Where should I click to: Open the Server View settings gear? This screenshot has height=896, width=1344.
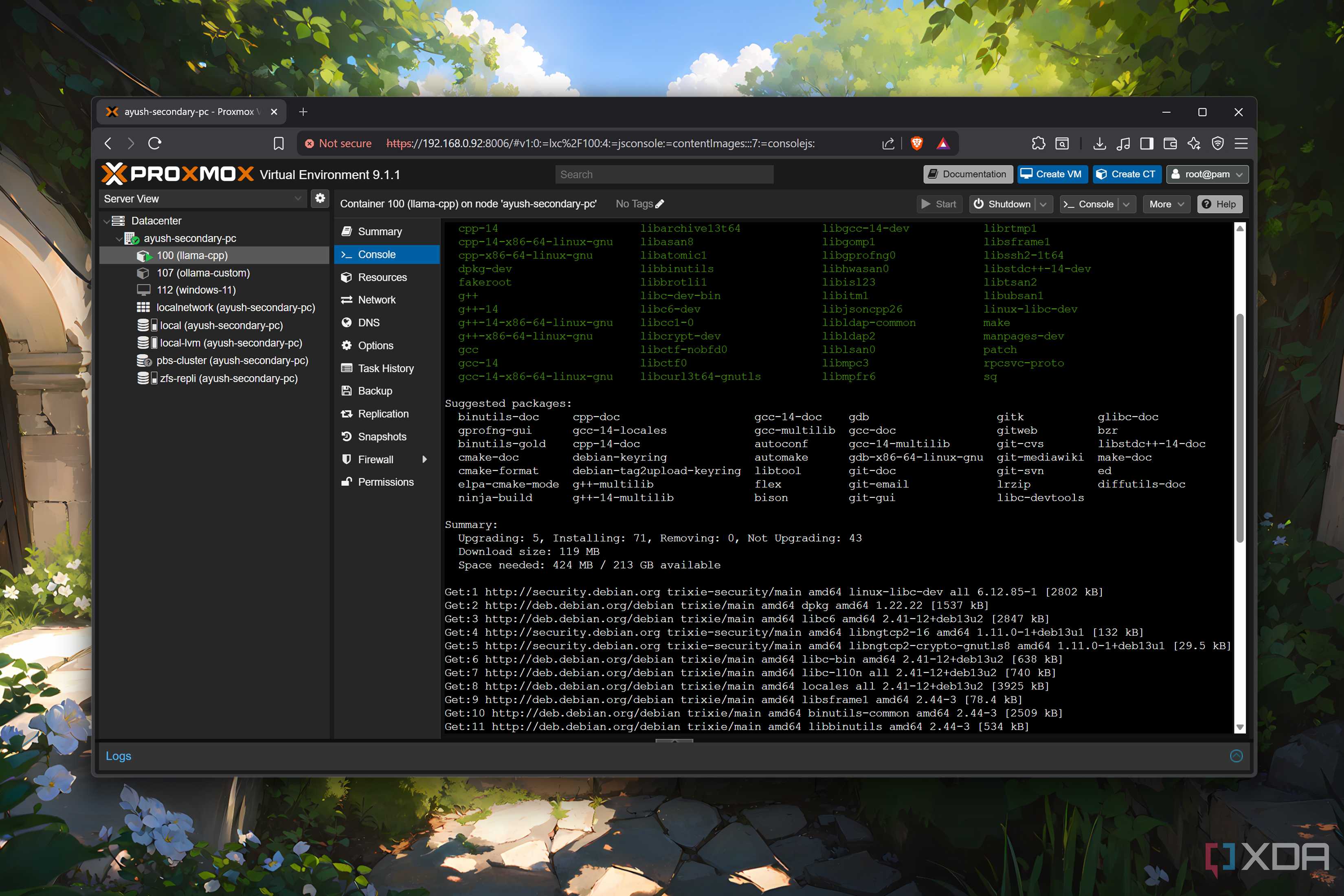point(320,198)
